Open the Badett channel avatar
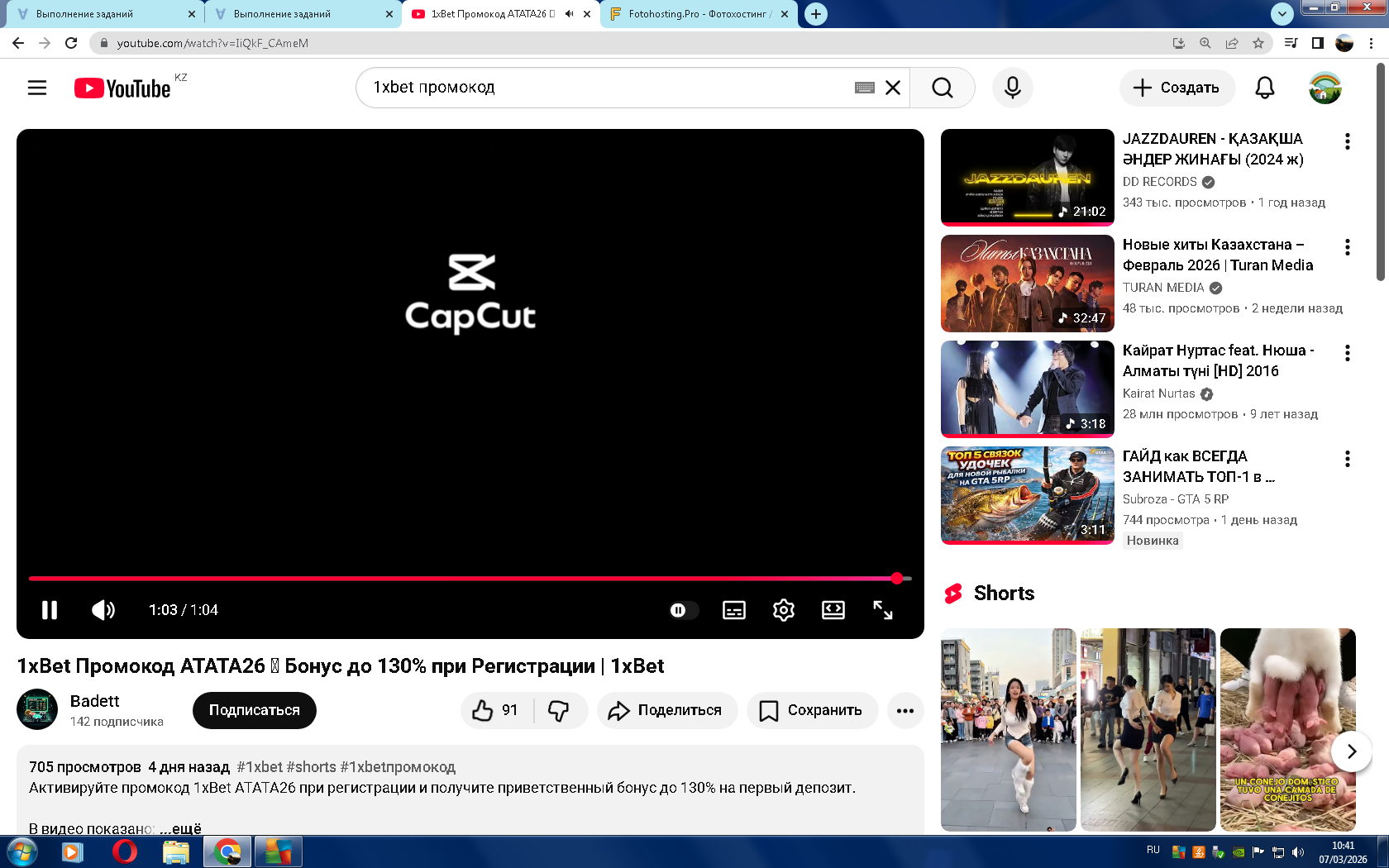This screenshot has width=1389, height=868. click(x=37, y=709)
